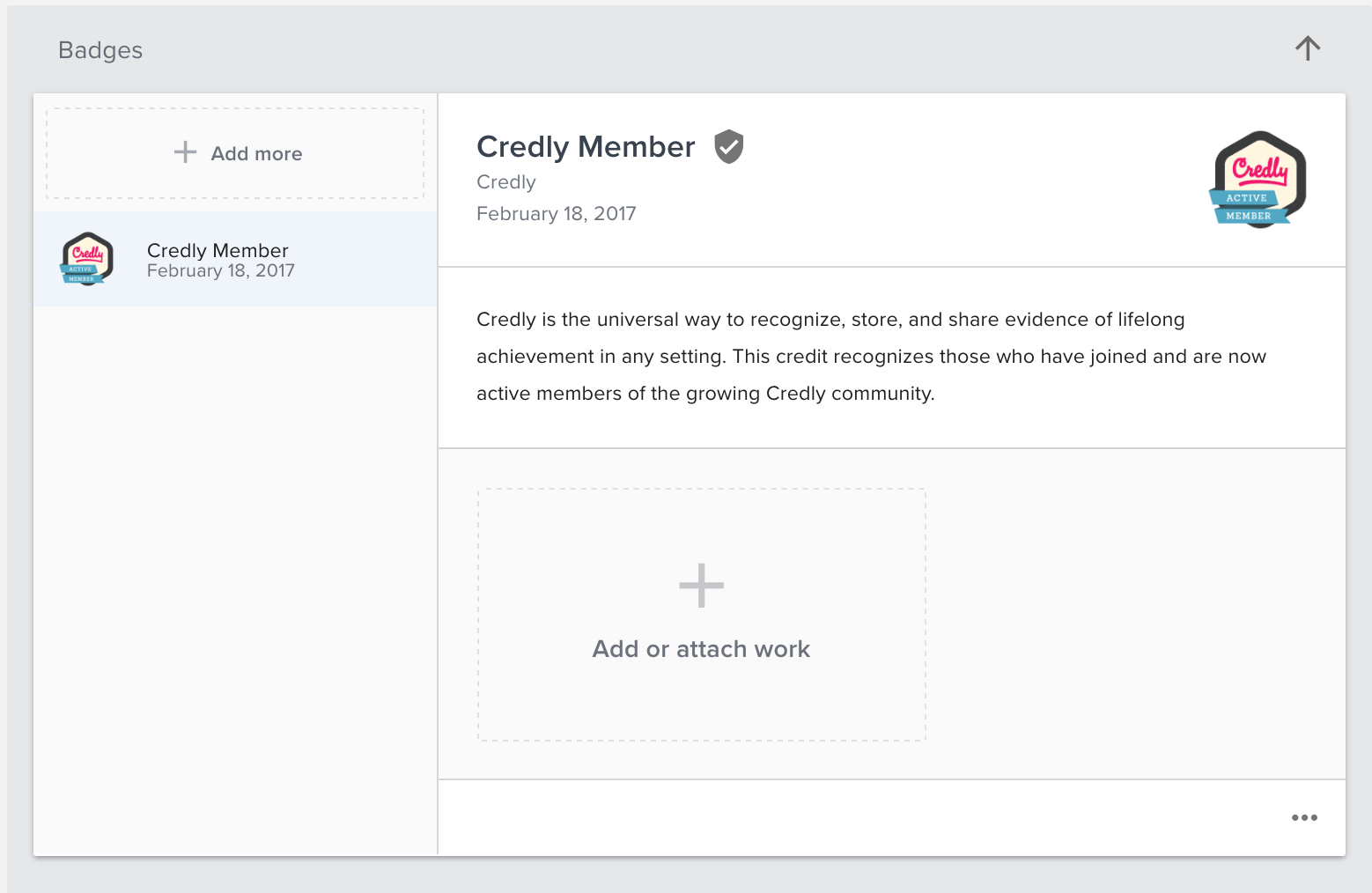The height and width of the screenshot is (893, 1372).
Task: Click the verified shield checkmark icon
Action: pos(728,147)
